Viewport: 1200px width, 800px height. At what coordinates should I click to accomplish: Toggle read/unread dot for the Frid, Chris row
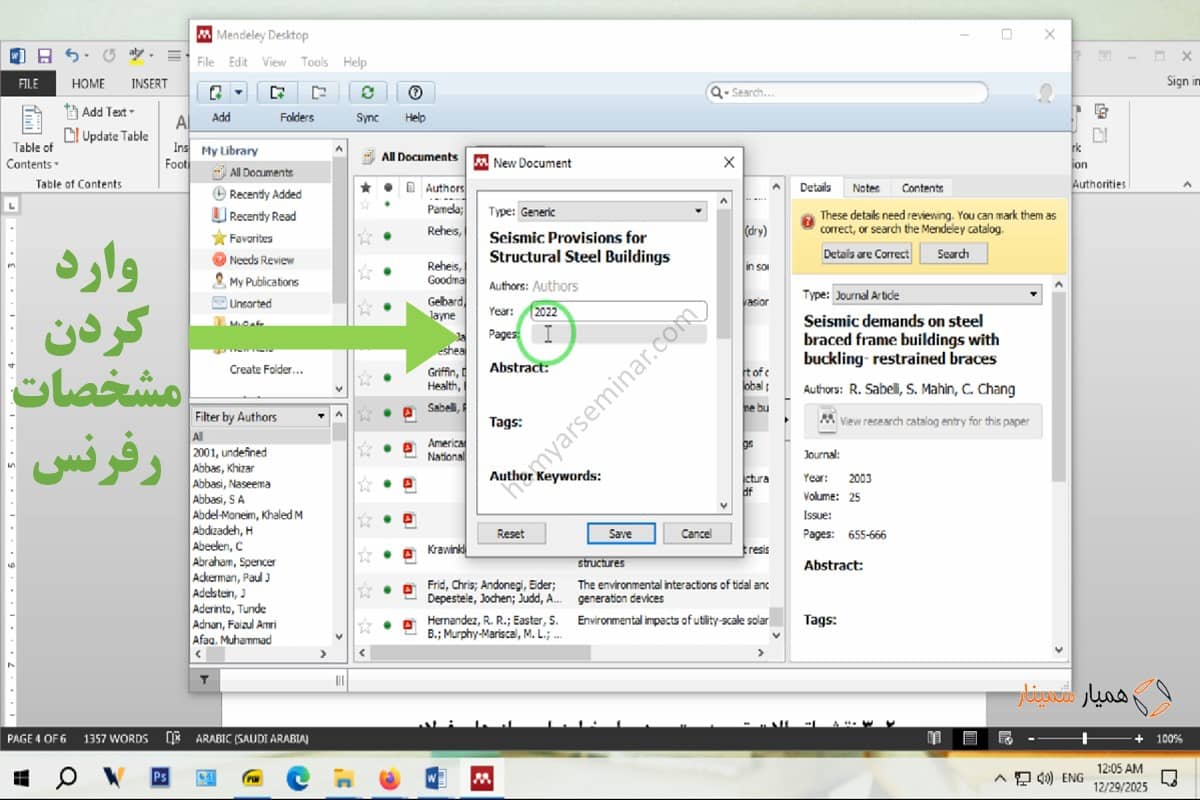pos(387,591)
